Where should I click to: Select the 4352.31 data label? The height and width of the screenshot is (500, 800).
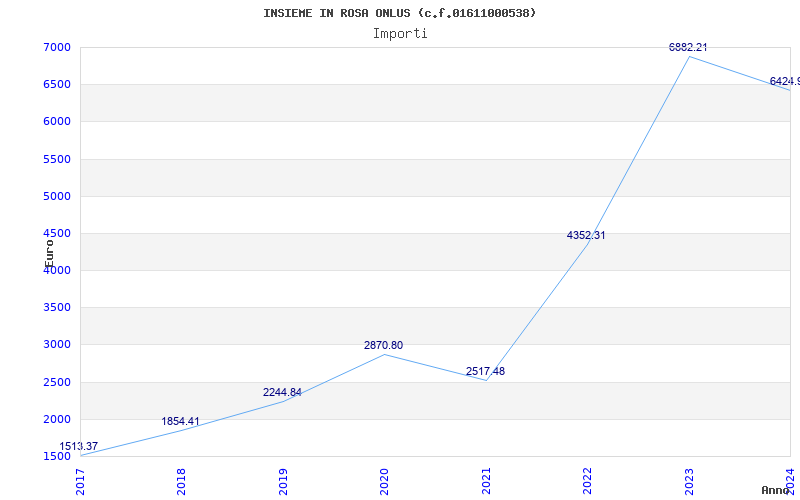click(x=586, y=235)
